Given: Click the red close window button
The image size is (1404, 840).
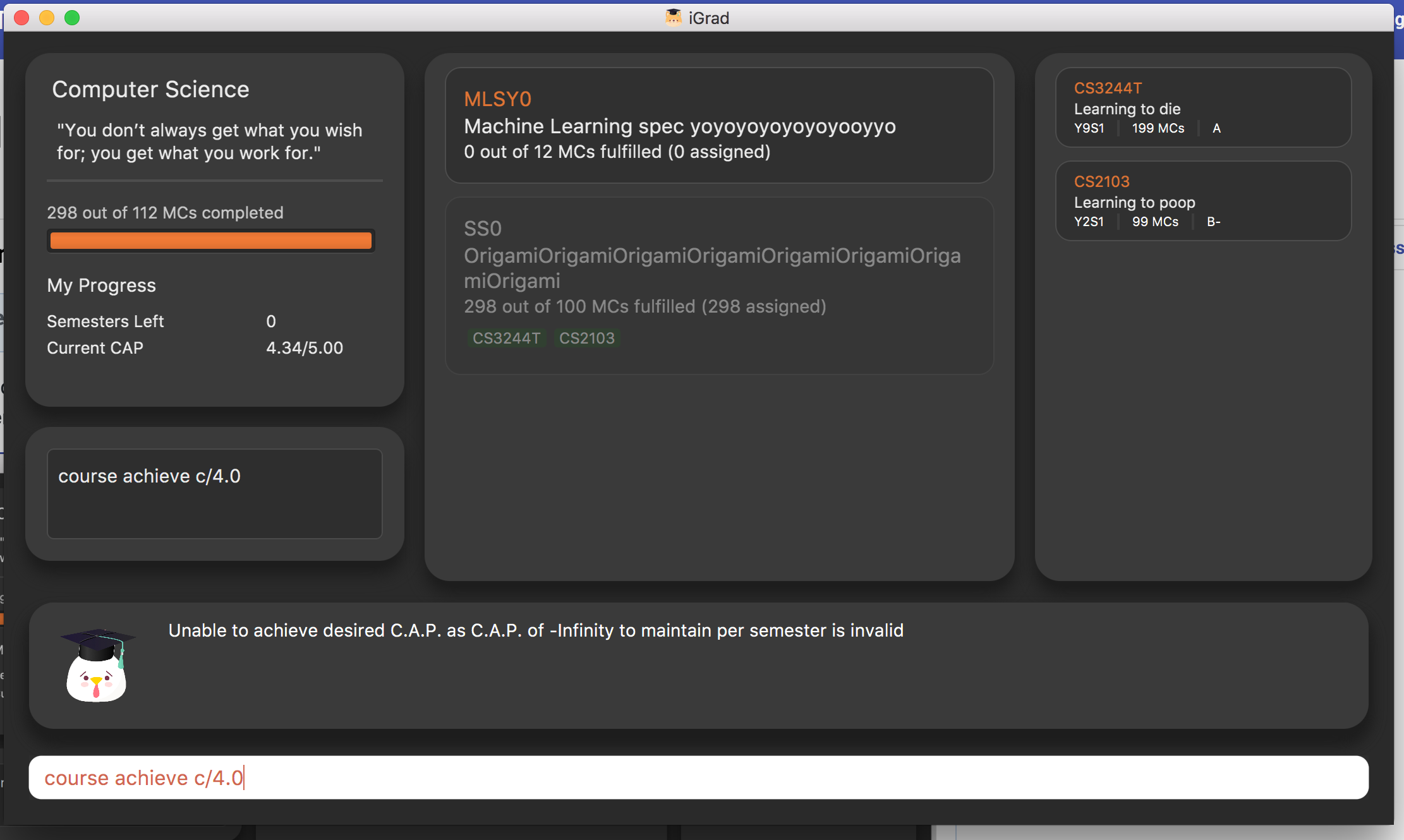Looking at the screenshot, I should (x=21, y=18).
